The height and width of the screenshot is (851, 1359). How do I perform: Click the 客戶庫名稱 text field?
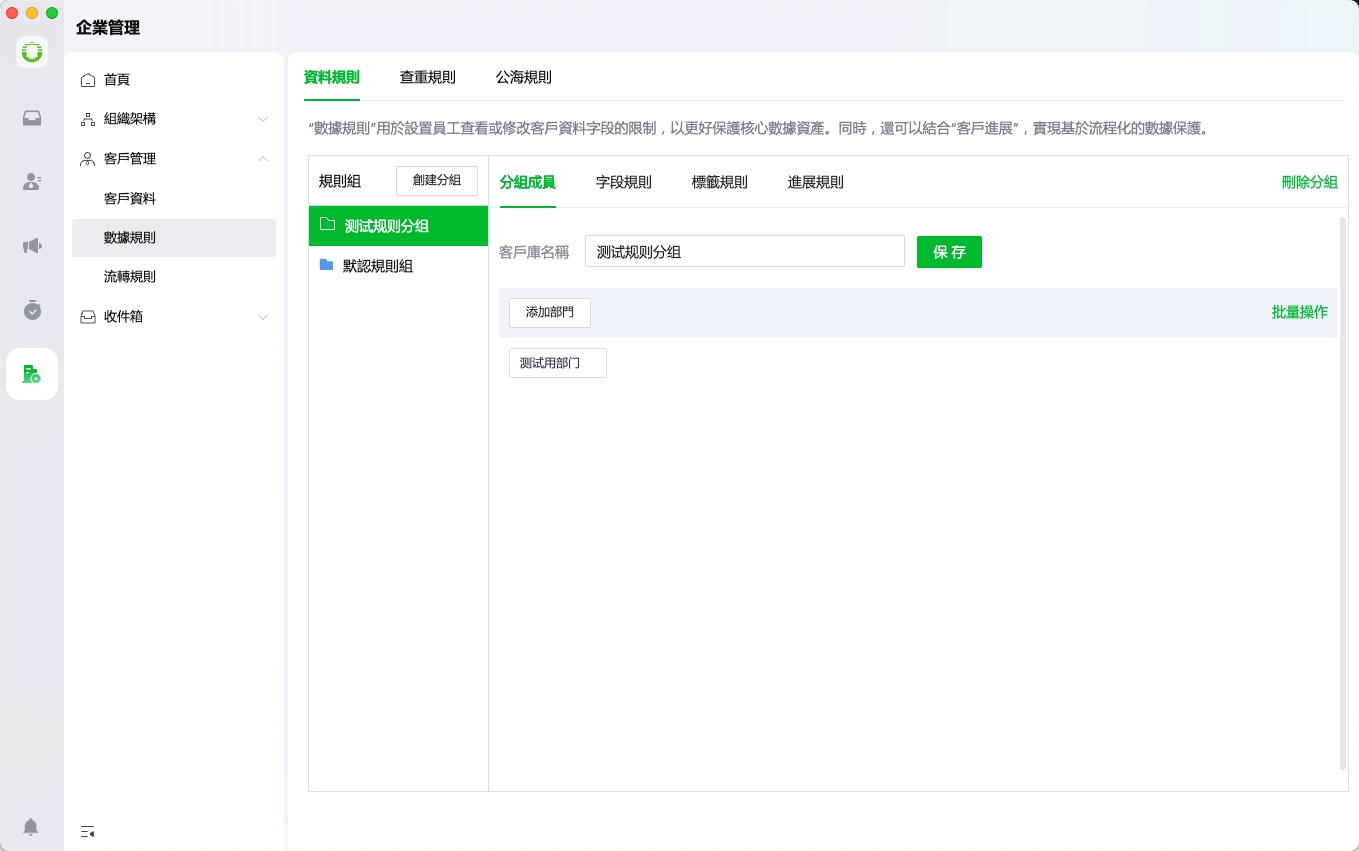click(x=744, y=252)
